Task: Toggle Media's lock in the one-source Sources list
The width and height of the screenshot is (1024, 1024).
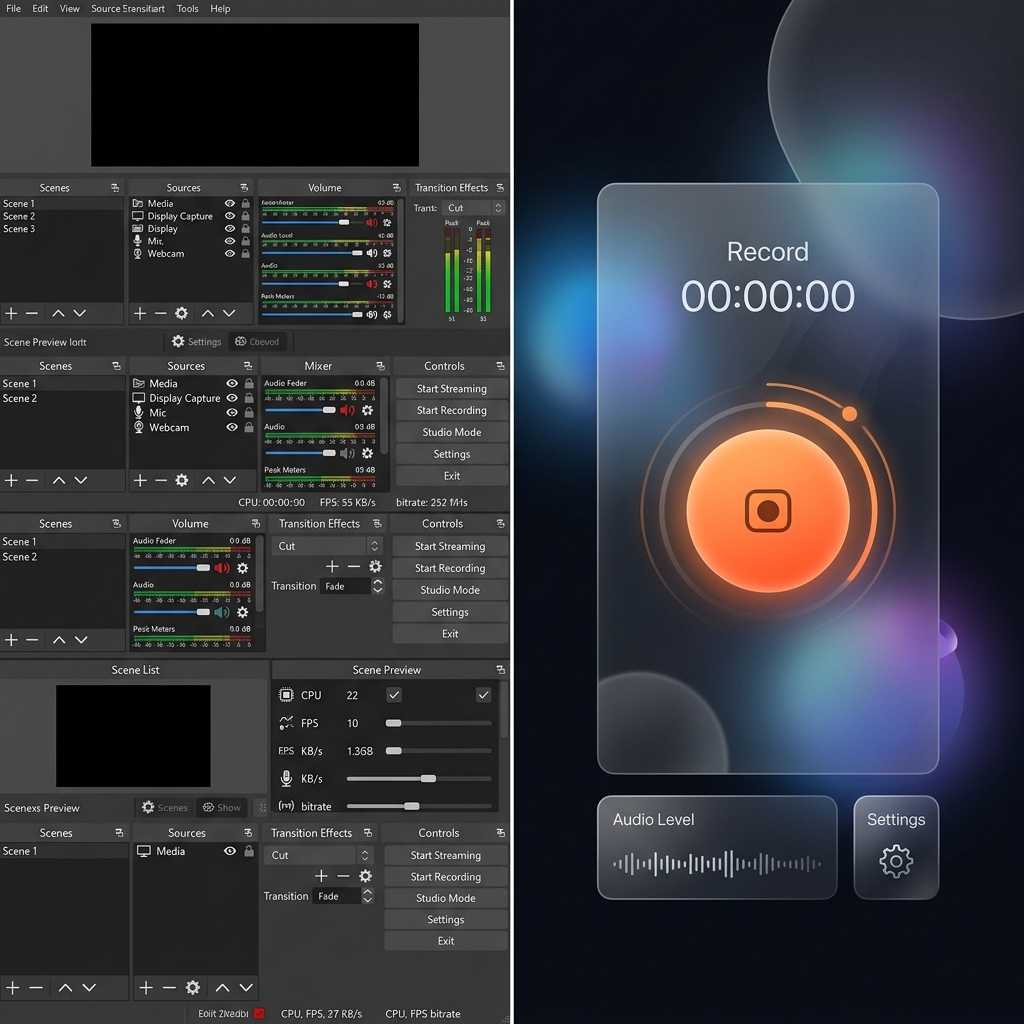Action: coord(249,851)
